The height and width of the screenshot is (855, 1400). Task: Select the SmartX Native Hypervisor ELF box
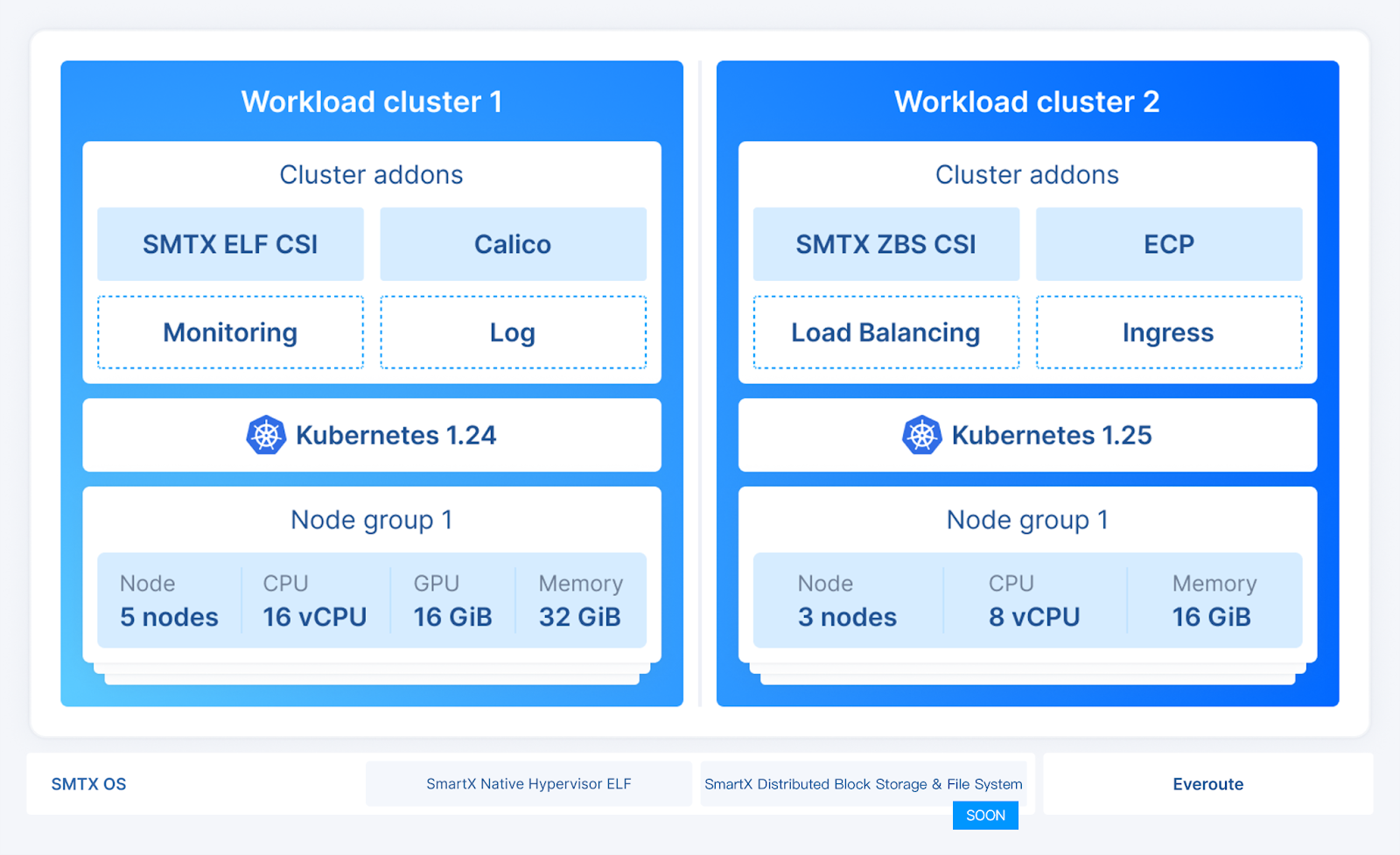click(528, 784)
